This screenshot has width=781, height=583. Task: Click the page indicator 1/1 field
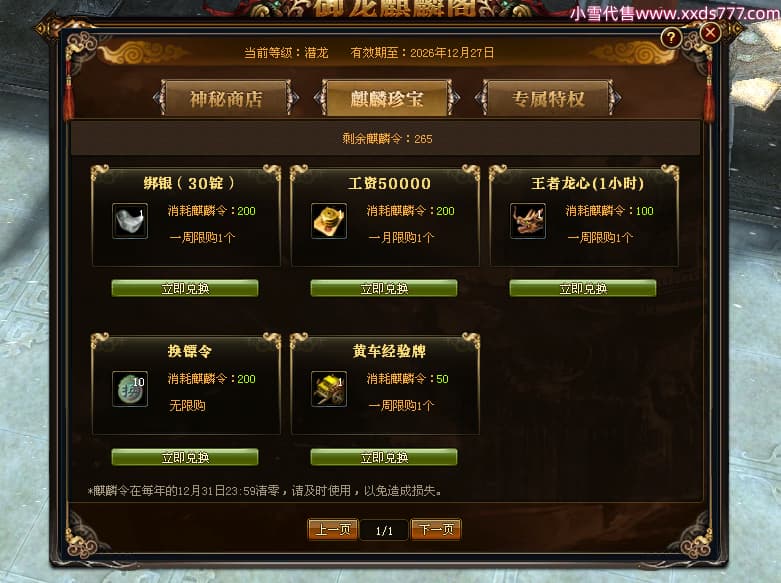[x=384, y=530]
